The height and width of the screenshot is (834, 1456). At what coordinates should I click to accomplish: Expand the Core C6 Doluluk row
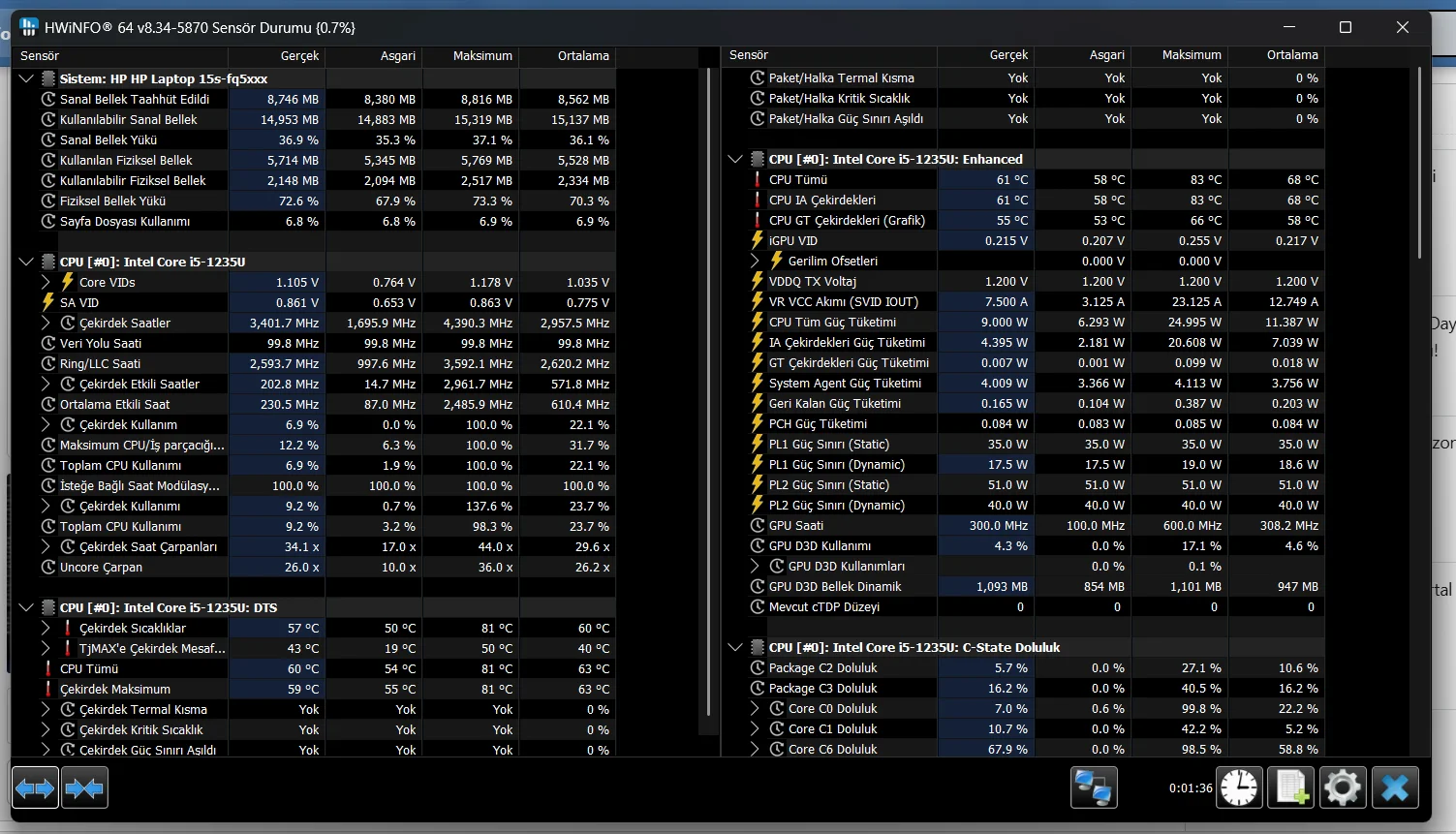pyautogui.click(x=755, y=749)
